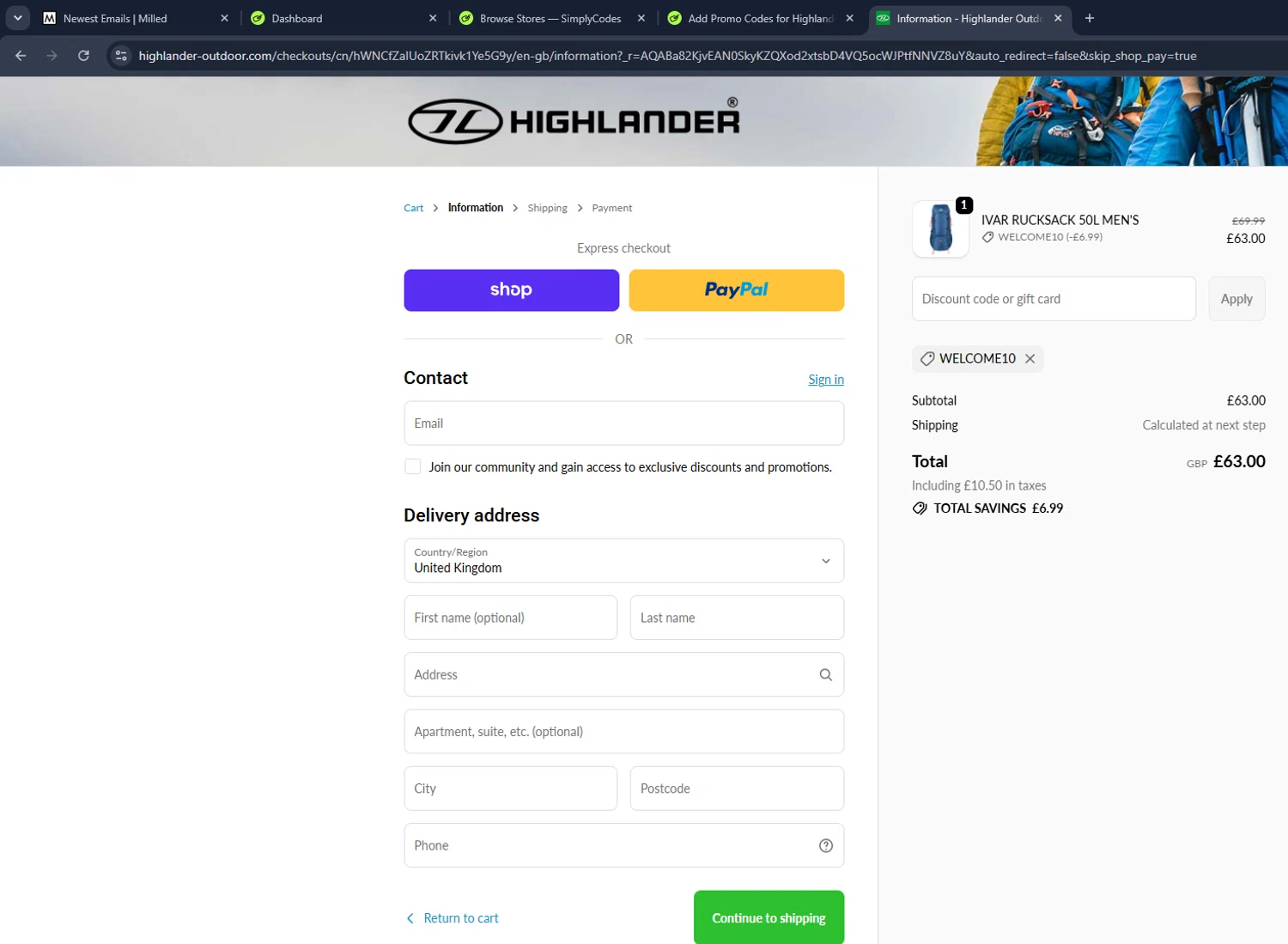
Task: Close the Dashboard tab
Action: point(433,18)
